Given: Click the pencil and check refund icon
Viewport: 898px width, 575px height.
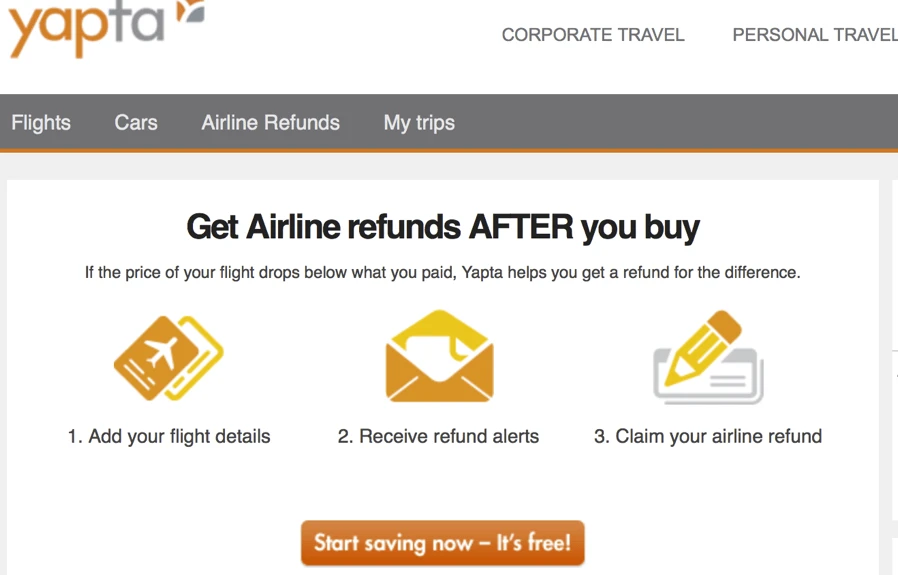Looking at the screenshot, I should pyautogui.click(x=708, y=358).
